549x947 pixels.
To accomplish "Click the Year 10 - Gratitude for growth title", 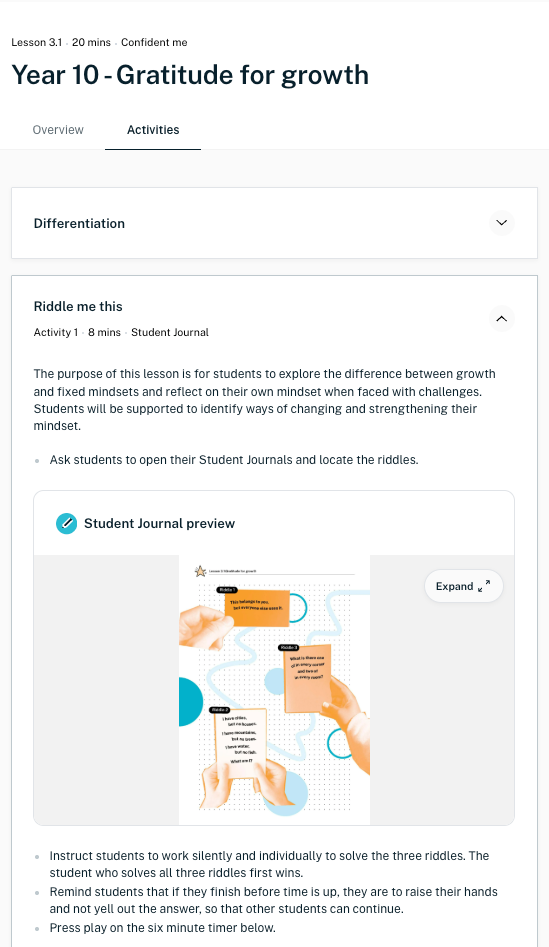I will click(190, 75).
